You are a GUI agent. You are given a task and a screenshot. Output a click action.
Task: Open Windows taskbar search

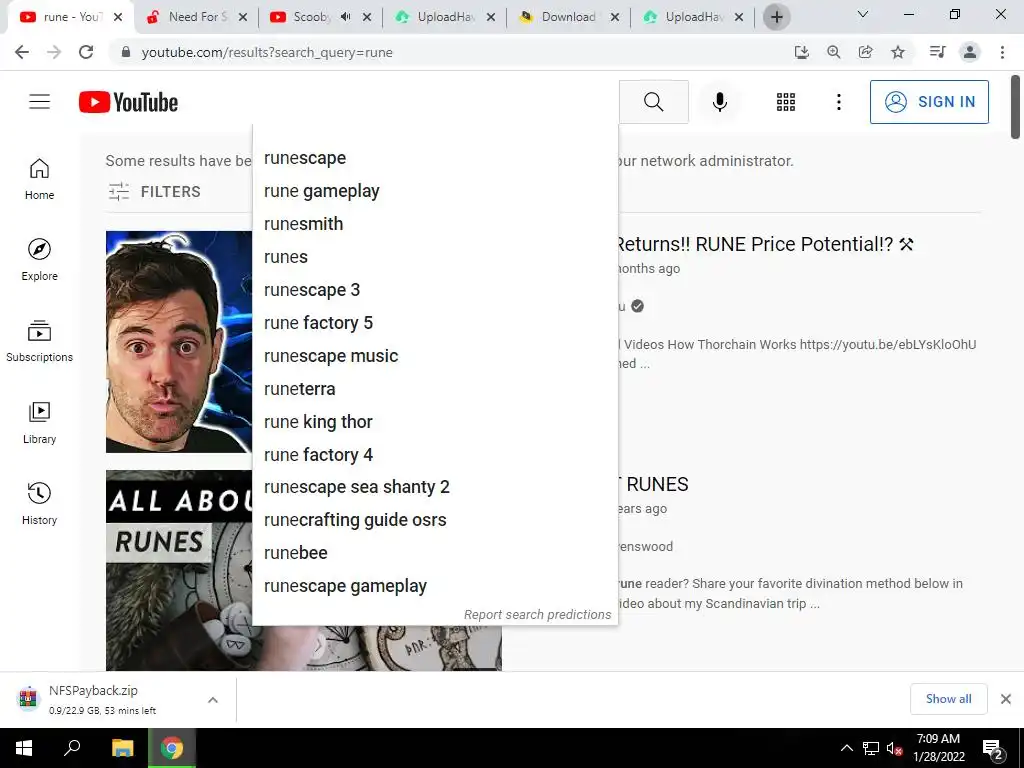click(x=72, y=748)
